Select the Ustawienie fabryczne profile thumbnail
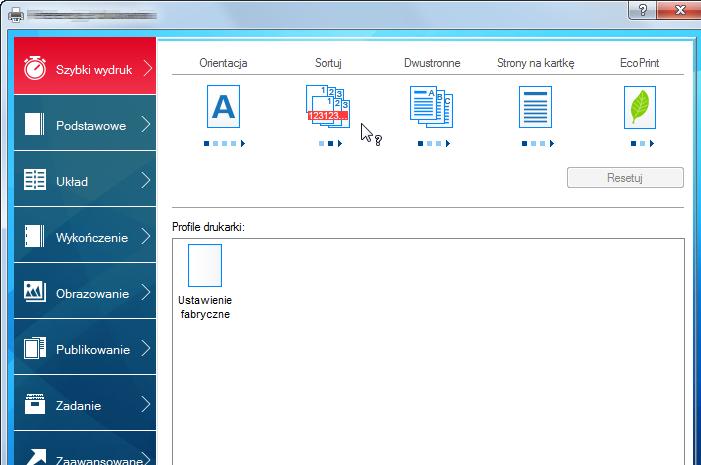This screenshot has height=465, width=701. [x=205, y=265]
